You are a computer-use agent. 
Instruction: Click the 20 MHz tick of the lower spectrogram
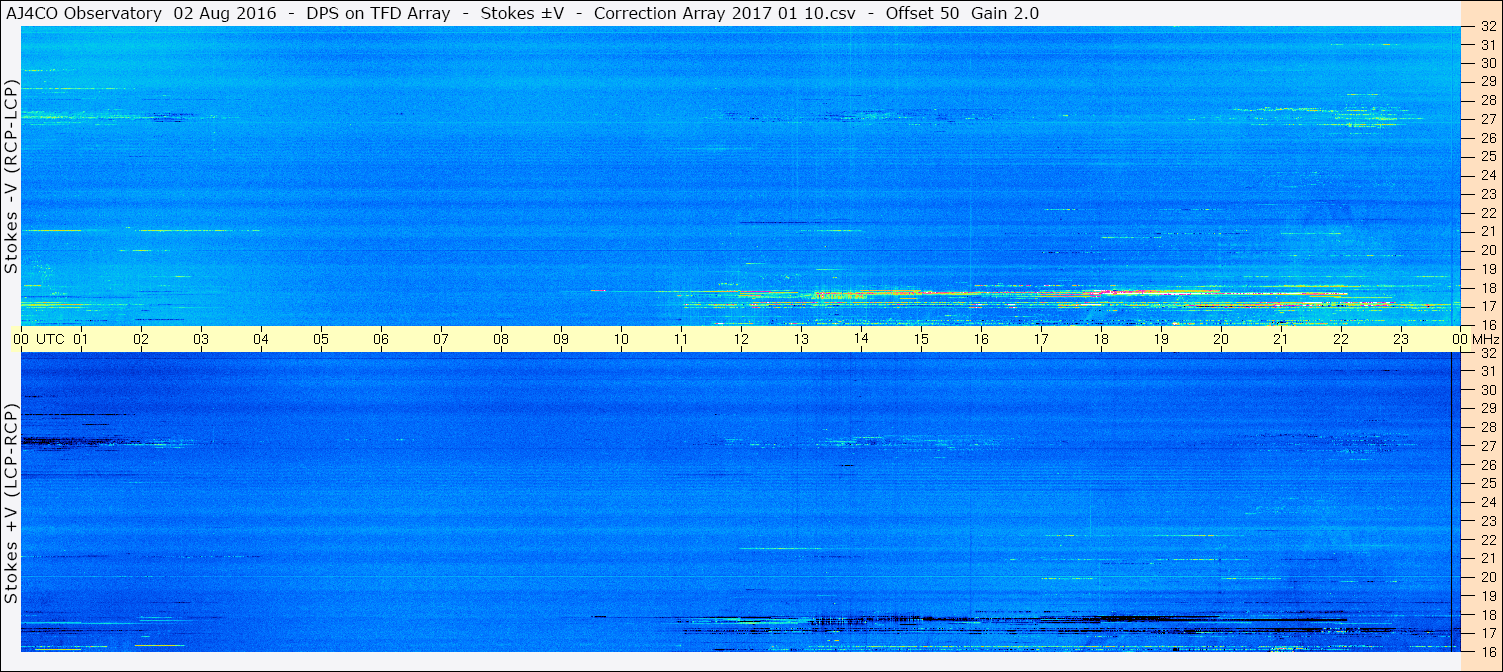[x=1487, y=577]
